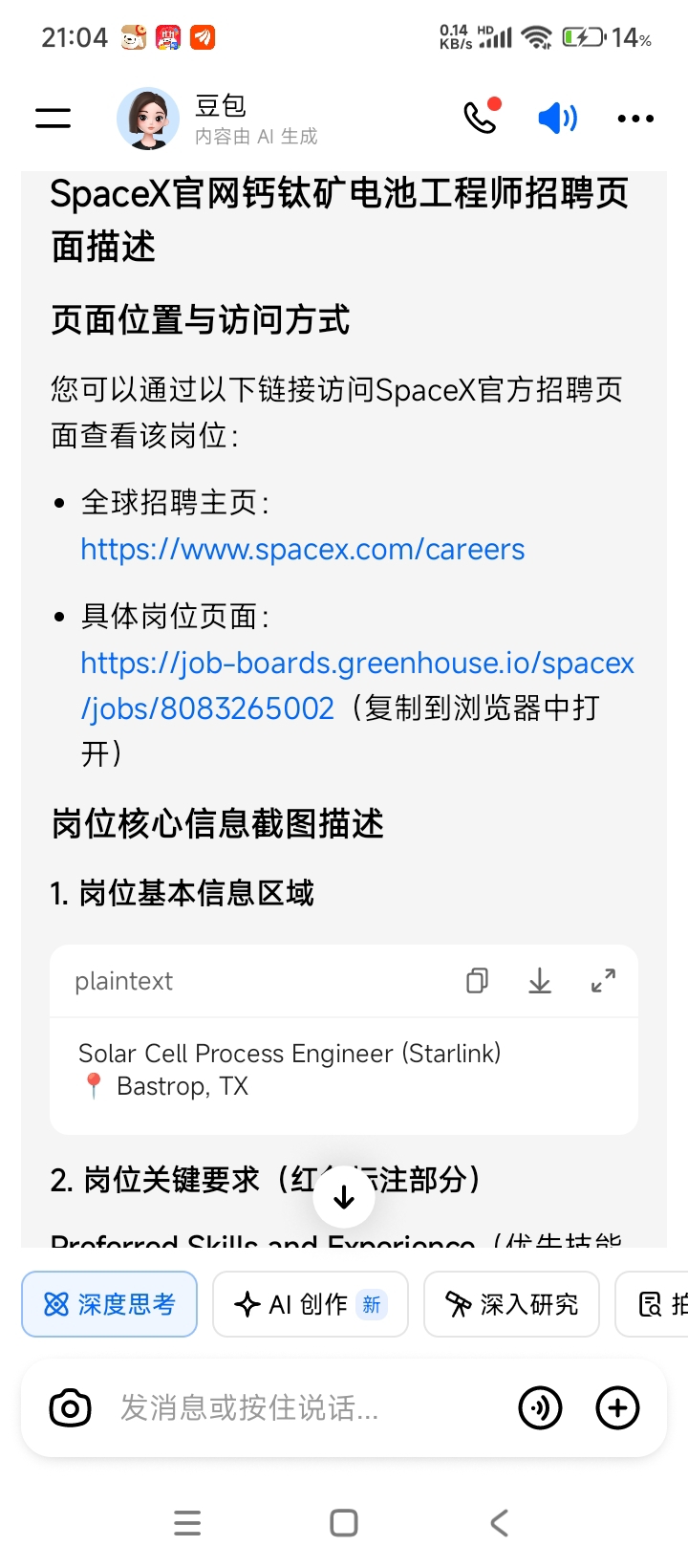688x1568 pixels.
Task: Tap the Android back navigation button
Action: click(x=499, y=1523)
